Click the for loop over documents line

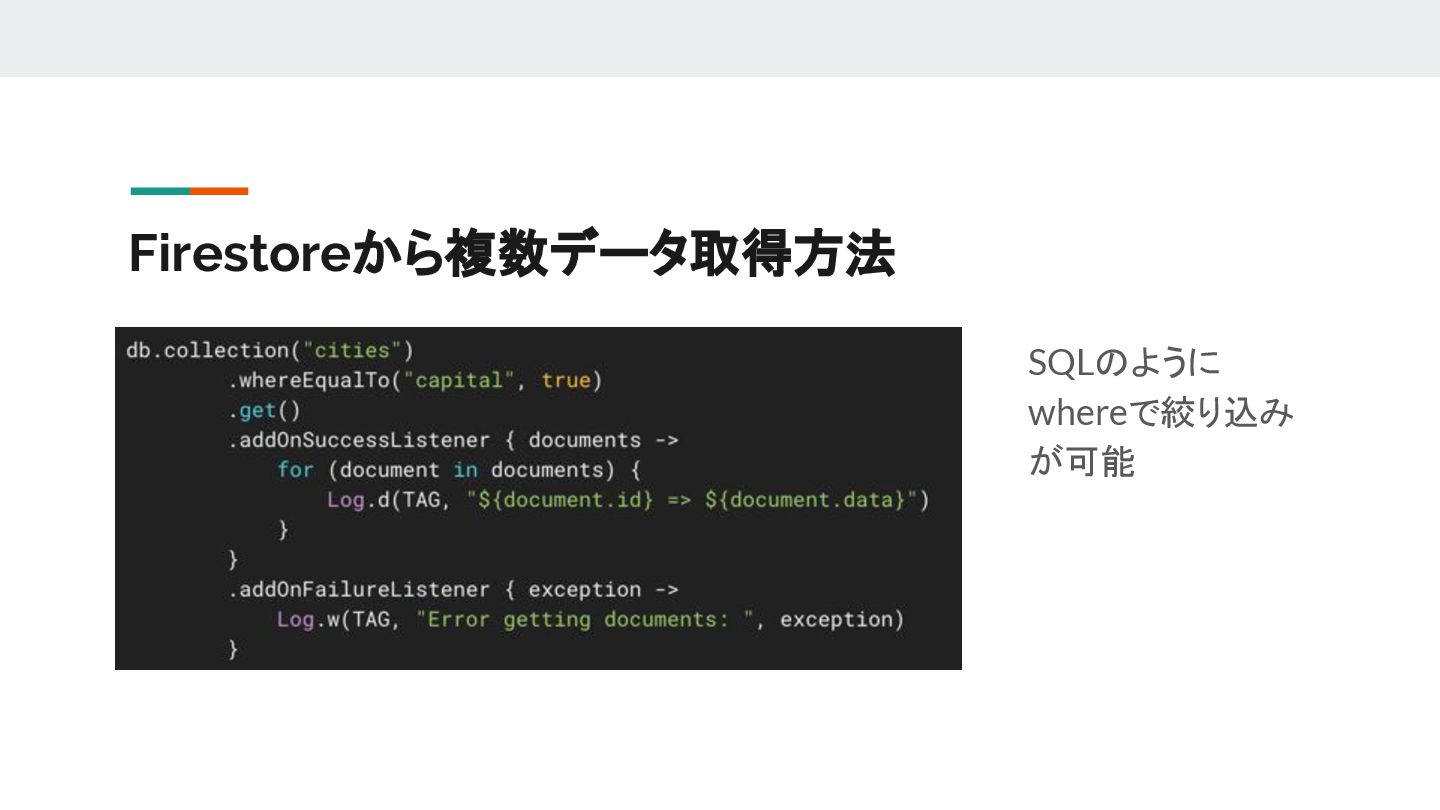pyautogui.click(x=459, y=470)
